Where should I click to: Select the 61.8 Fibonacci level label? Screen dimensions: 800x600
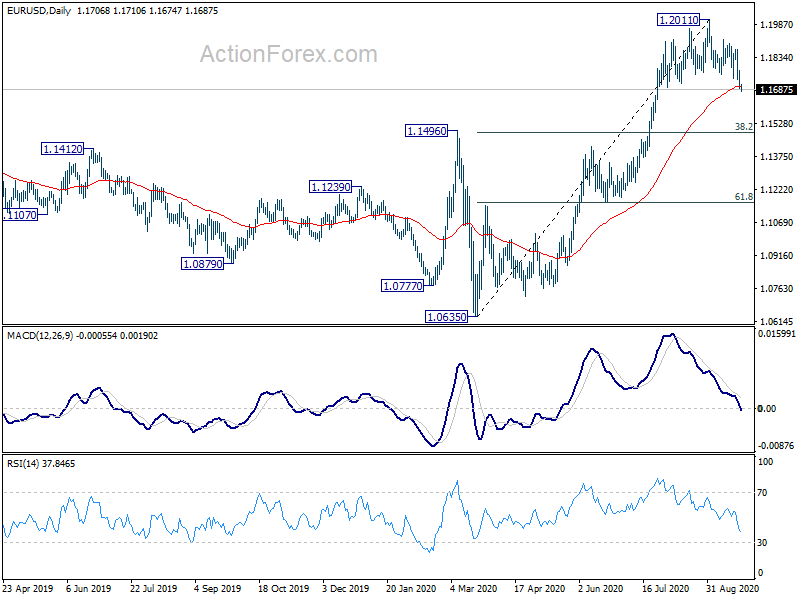pos(743,196)
